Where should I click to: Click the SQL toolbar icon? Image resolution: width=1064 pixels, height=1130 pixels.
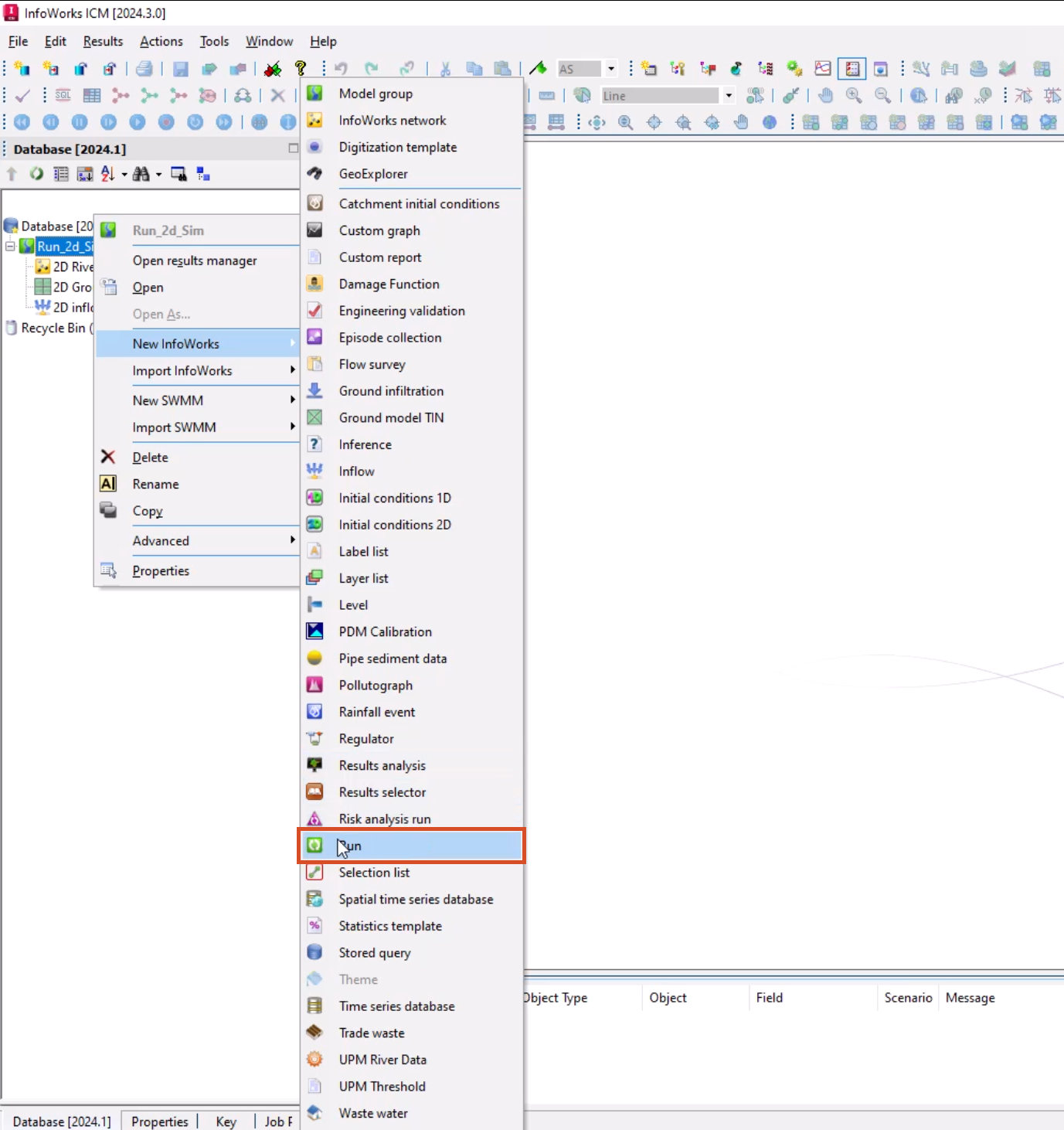point(63,95)
